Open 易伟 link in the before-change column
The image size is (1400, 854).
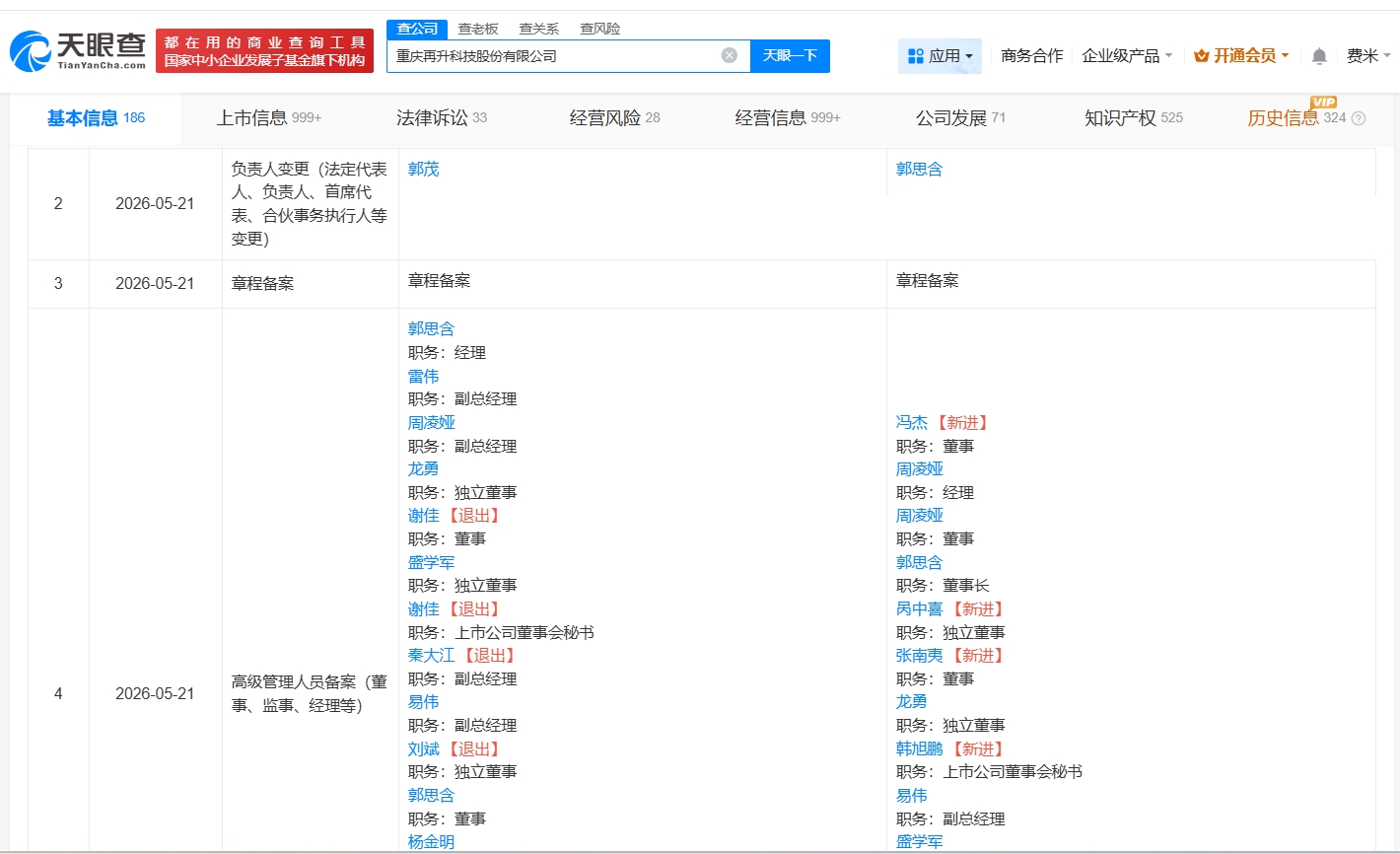pyautogui.click(x=424, y=702)
